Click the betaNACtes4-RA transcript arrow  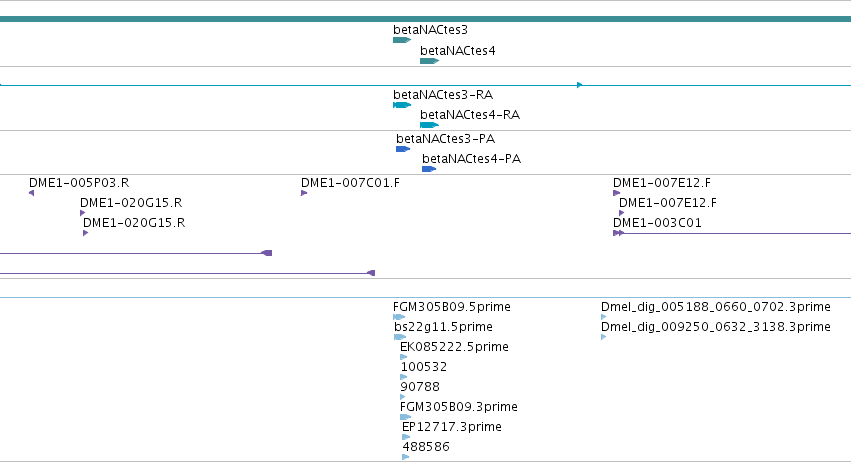pos(429,125)
